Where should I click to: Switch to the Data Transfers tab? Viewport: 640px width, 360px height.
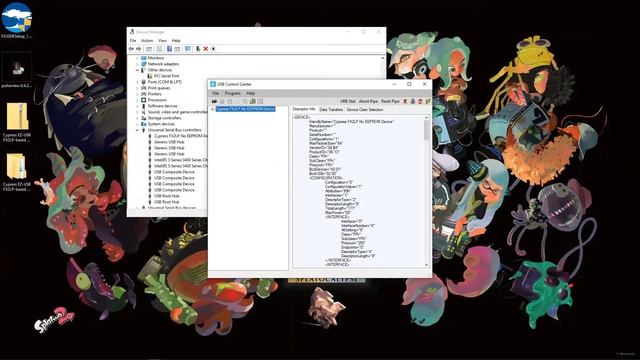[331, 109]
